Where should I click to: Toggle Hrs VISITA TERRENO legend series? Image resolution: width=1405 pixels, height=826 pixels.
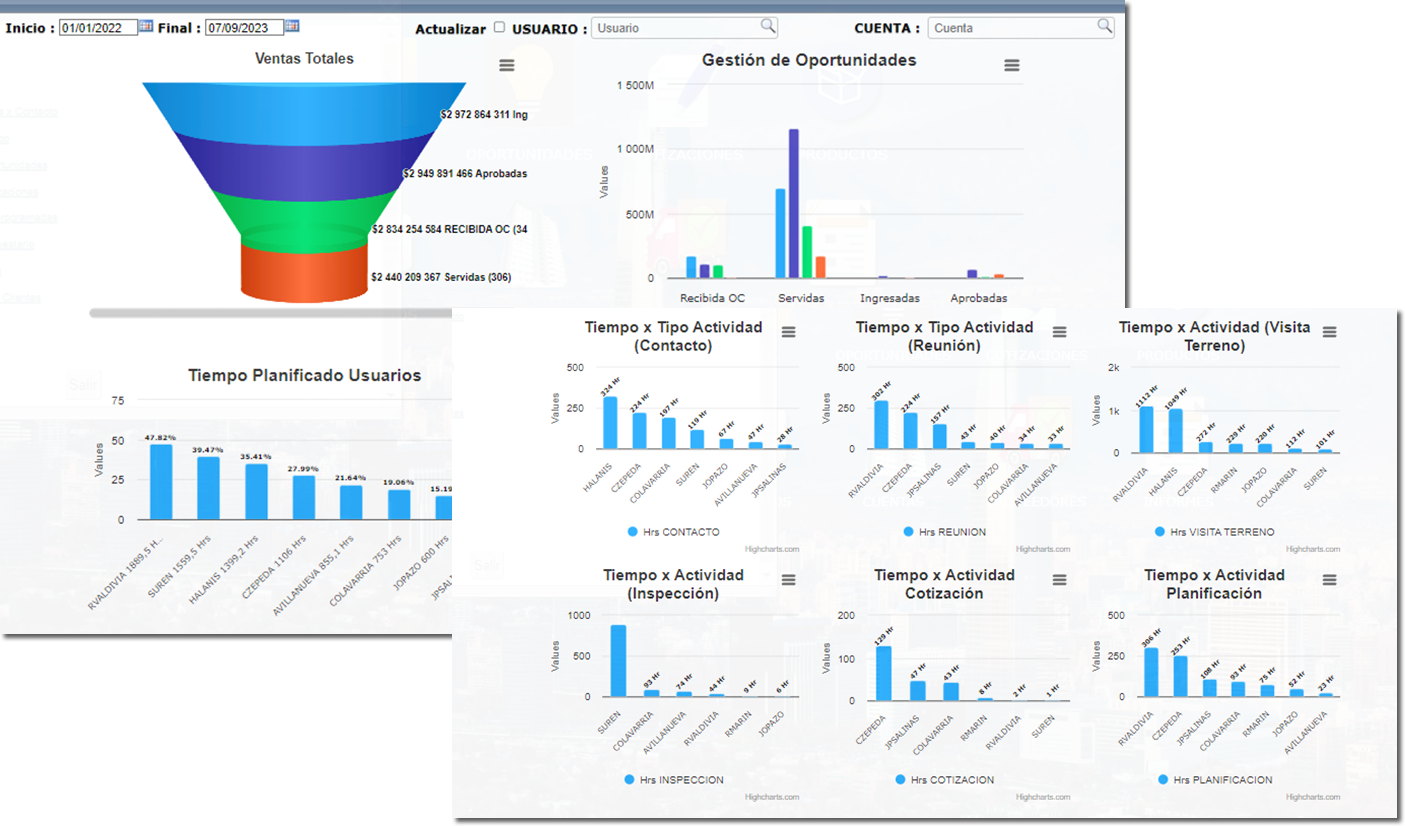click(x=1214, y=532)
